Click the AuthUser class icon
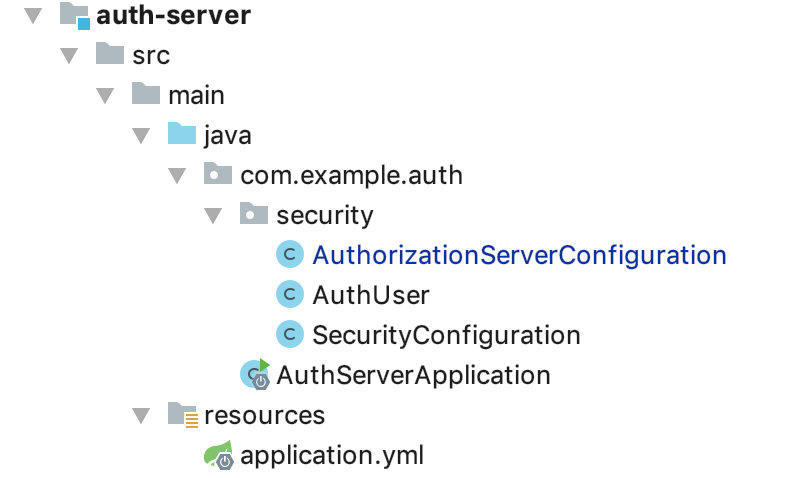 289,295
